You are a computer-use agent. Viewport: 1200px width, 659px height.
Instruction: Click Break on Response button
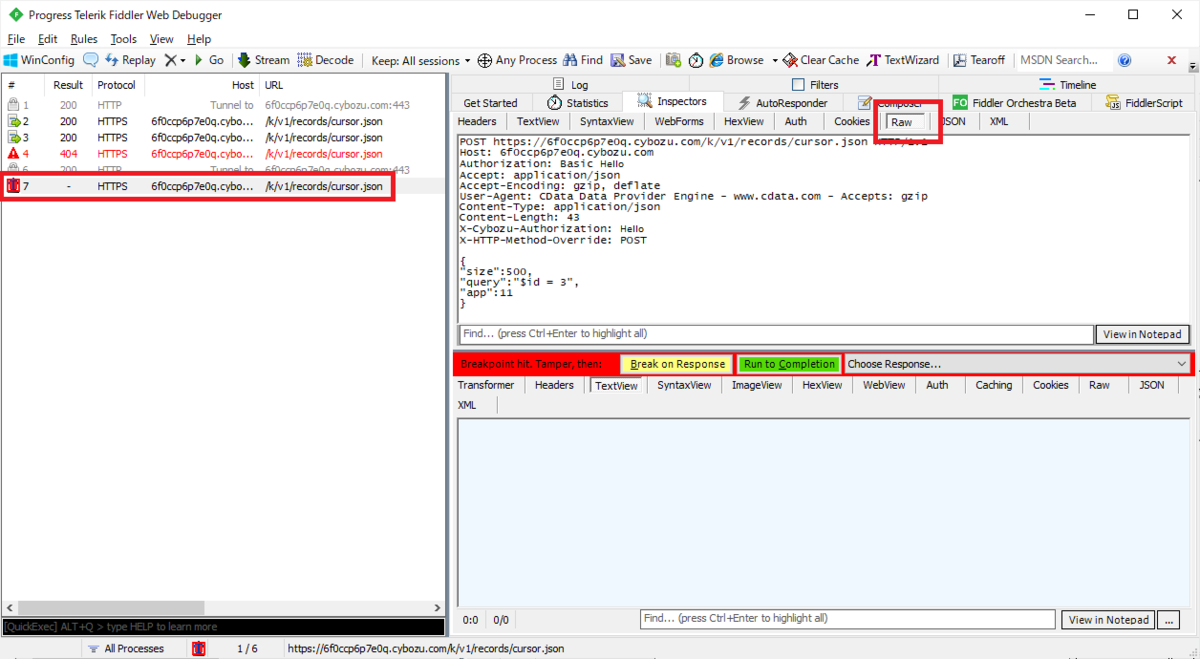click(677, 364)
